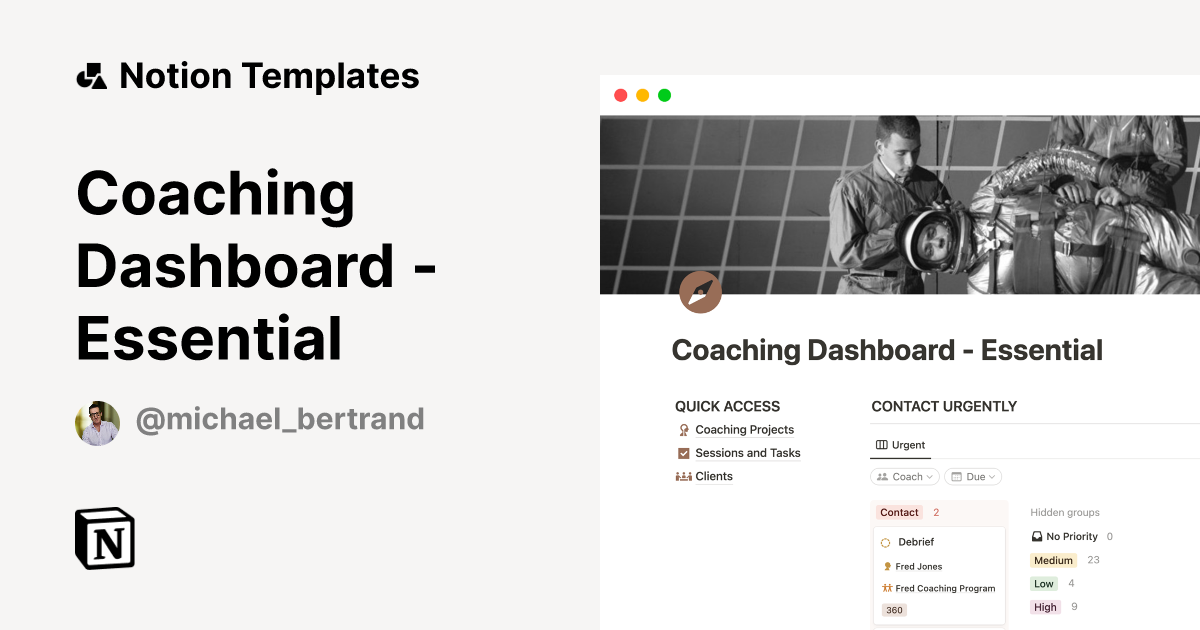Click the Debrief status circle icon
The image size is (1200, 630).
click(x=886, y=541)
